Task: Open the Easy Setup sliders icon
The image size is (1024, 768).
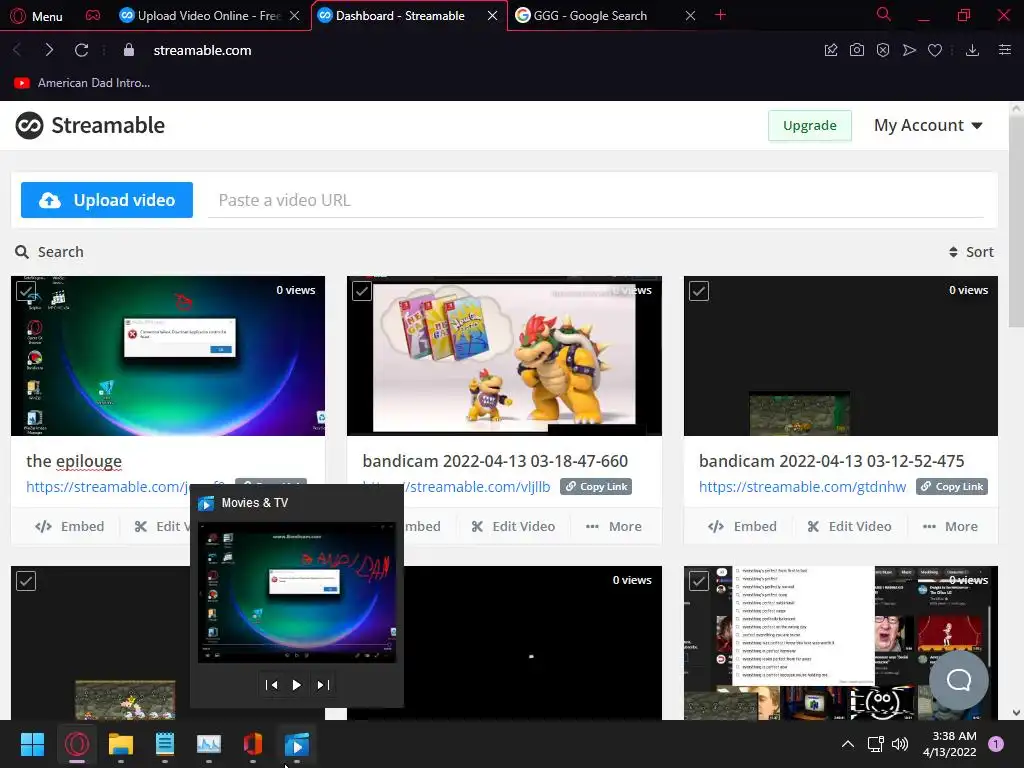Action: 1005,50
